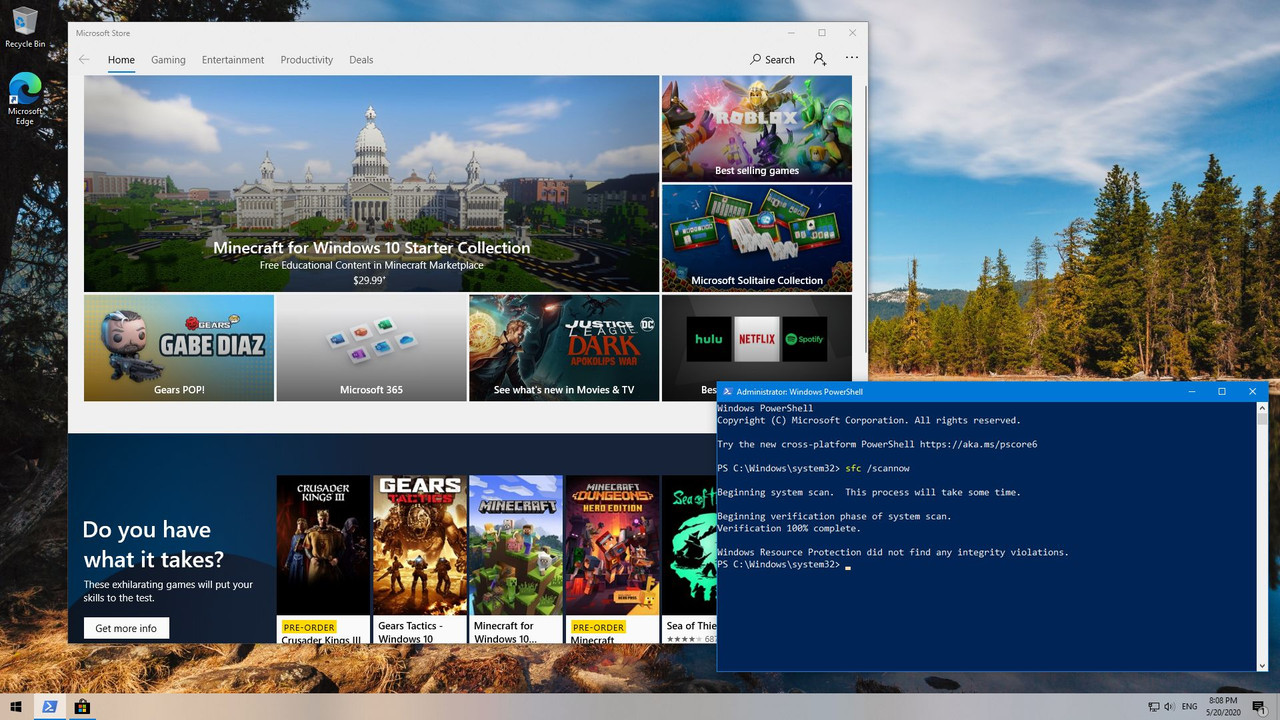Click the PowerShell icon in its title bar
This screenshot has height=720, width=1280.
click(x=727, y=392)
